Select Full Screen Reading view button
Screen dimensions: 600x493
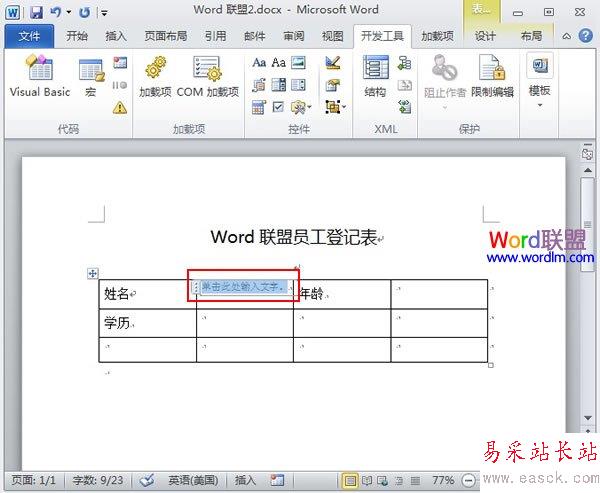pyautogui.click(x=367, y=480)
